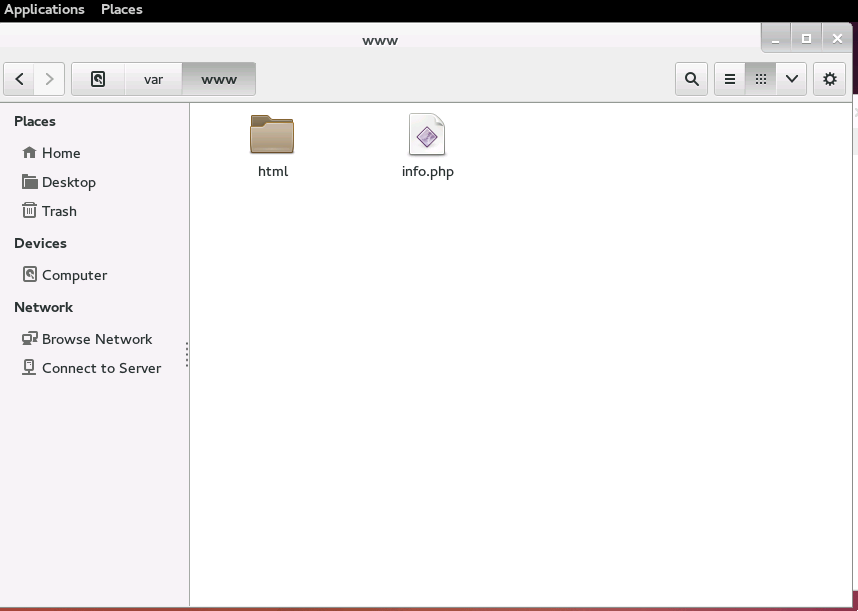The height and width of the screenshot is (611, 858).
Task: Switch to list view
Action: click(x=730, y=79)
